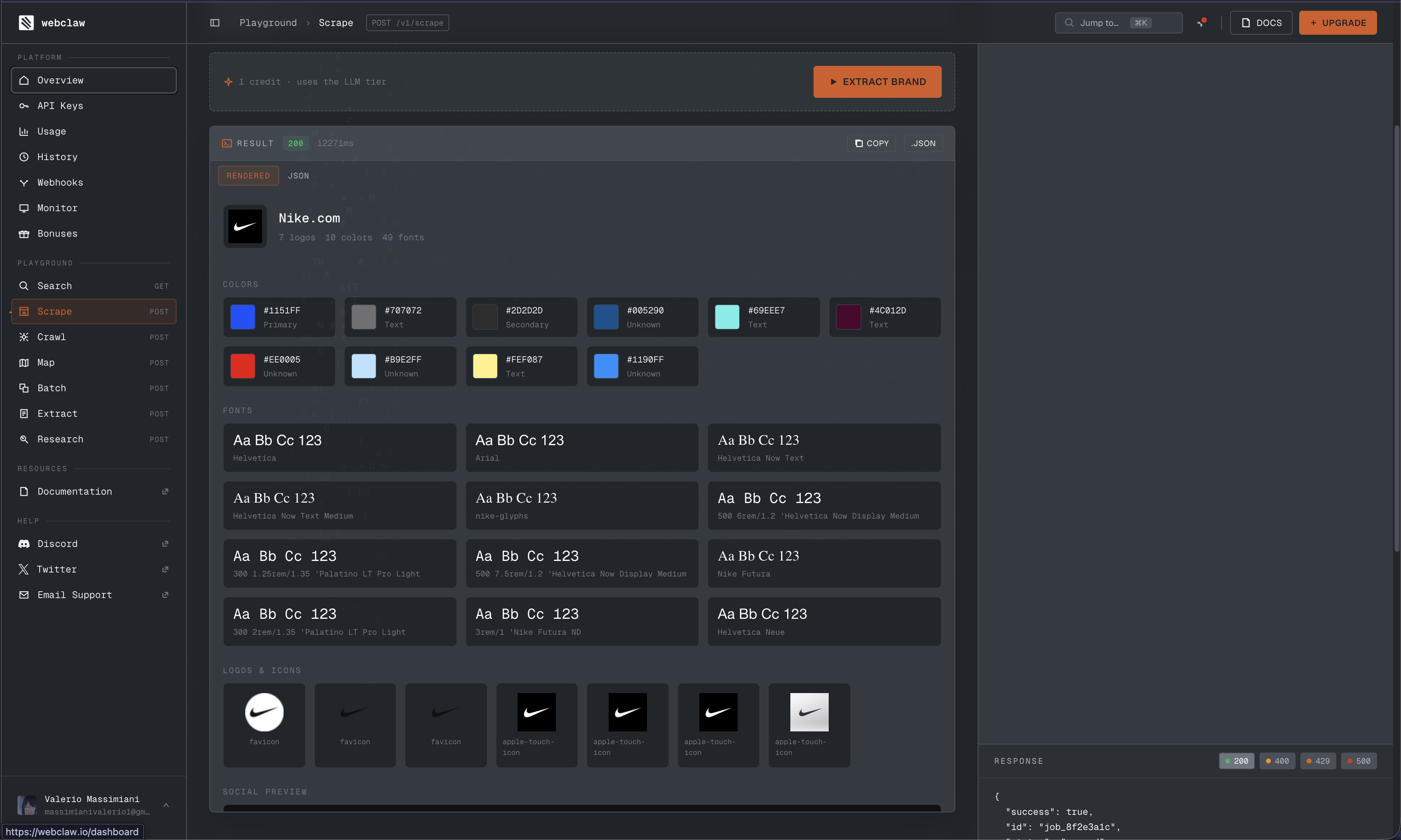Image resolution: width=1401 pixels, height=840 pixels.
Task: Click the UPGRADE button
Action: [x=1338, y=23]
